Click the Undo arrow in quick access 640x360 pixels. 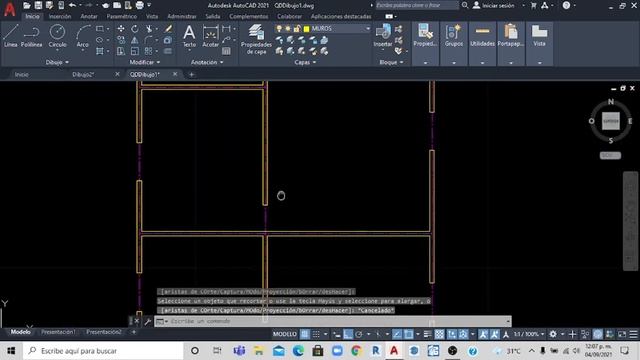click(72, 5)
